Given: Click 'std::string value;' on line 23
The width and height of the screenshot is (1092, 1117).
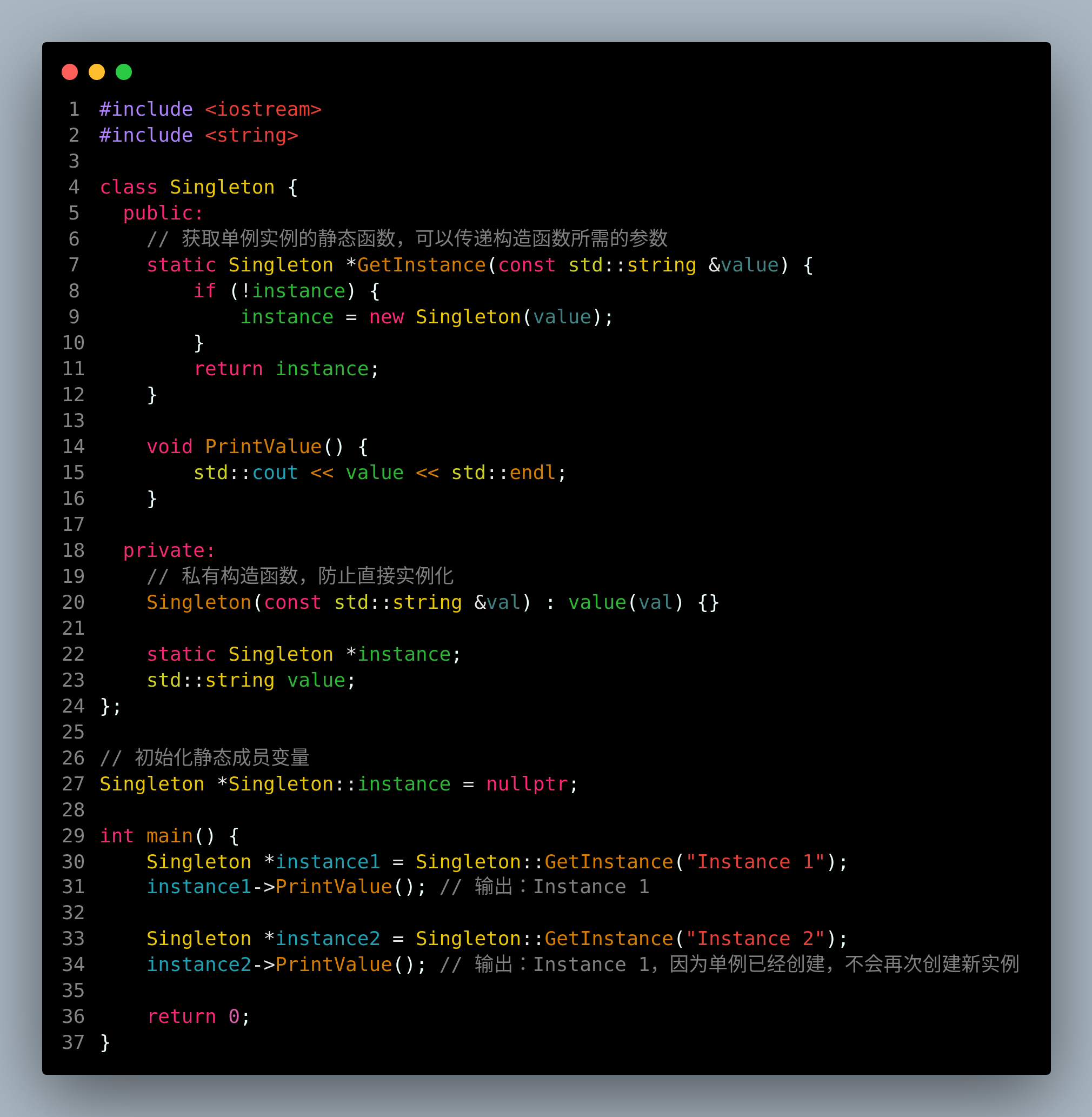Looking at the screenshot, I should tap(251, 680).
